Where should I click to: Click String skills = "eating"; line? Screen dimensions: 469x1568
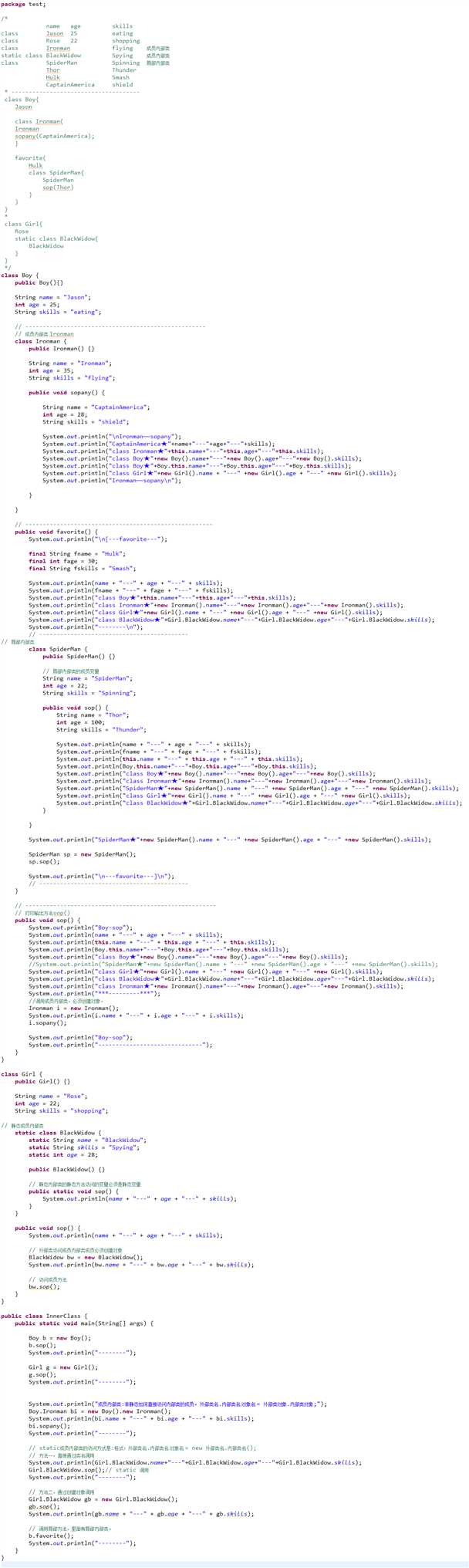pos(58,312)
